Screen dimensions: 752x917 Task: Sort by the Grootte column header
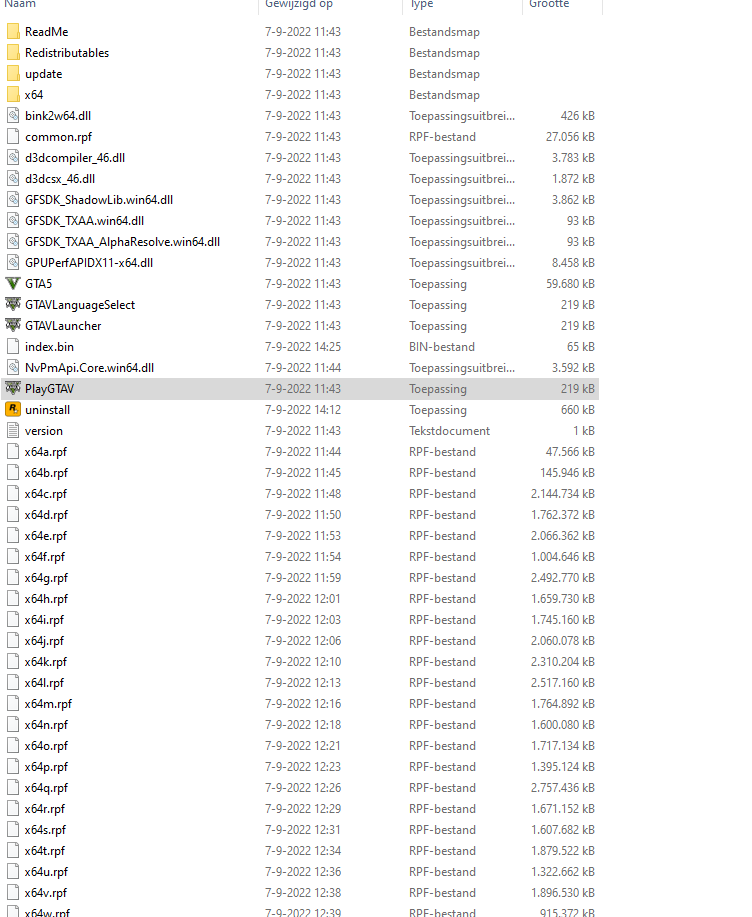tap(549, 4)
